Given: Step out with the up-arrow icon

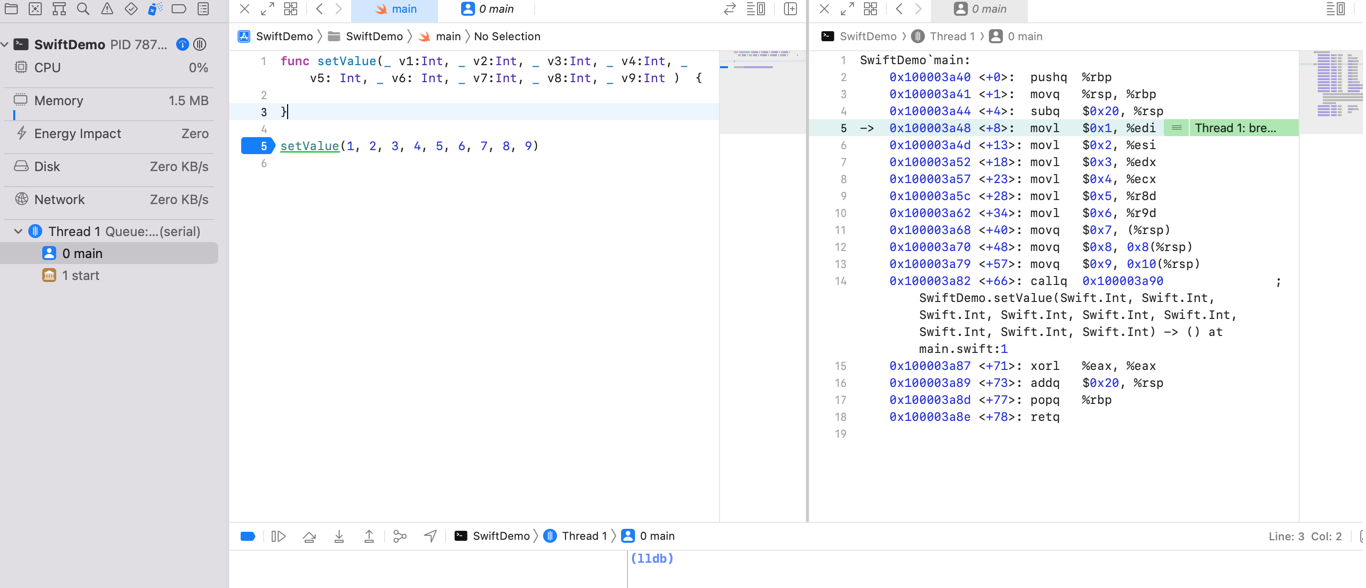Looking at the screenshot, I should pos(369,537).
